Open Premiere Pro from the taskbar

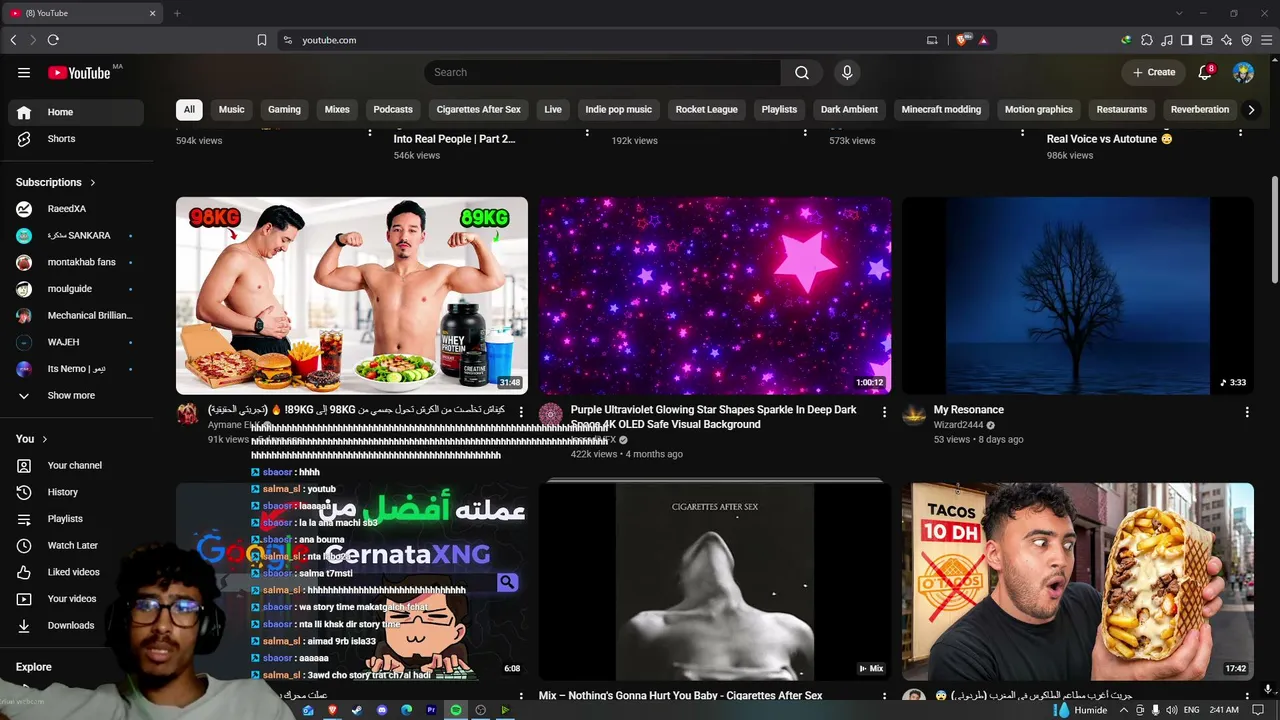[431, 710]
